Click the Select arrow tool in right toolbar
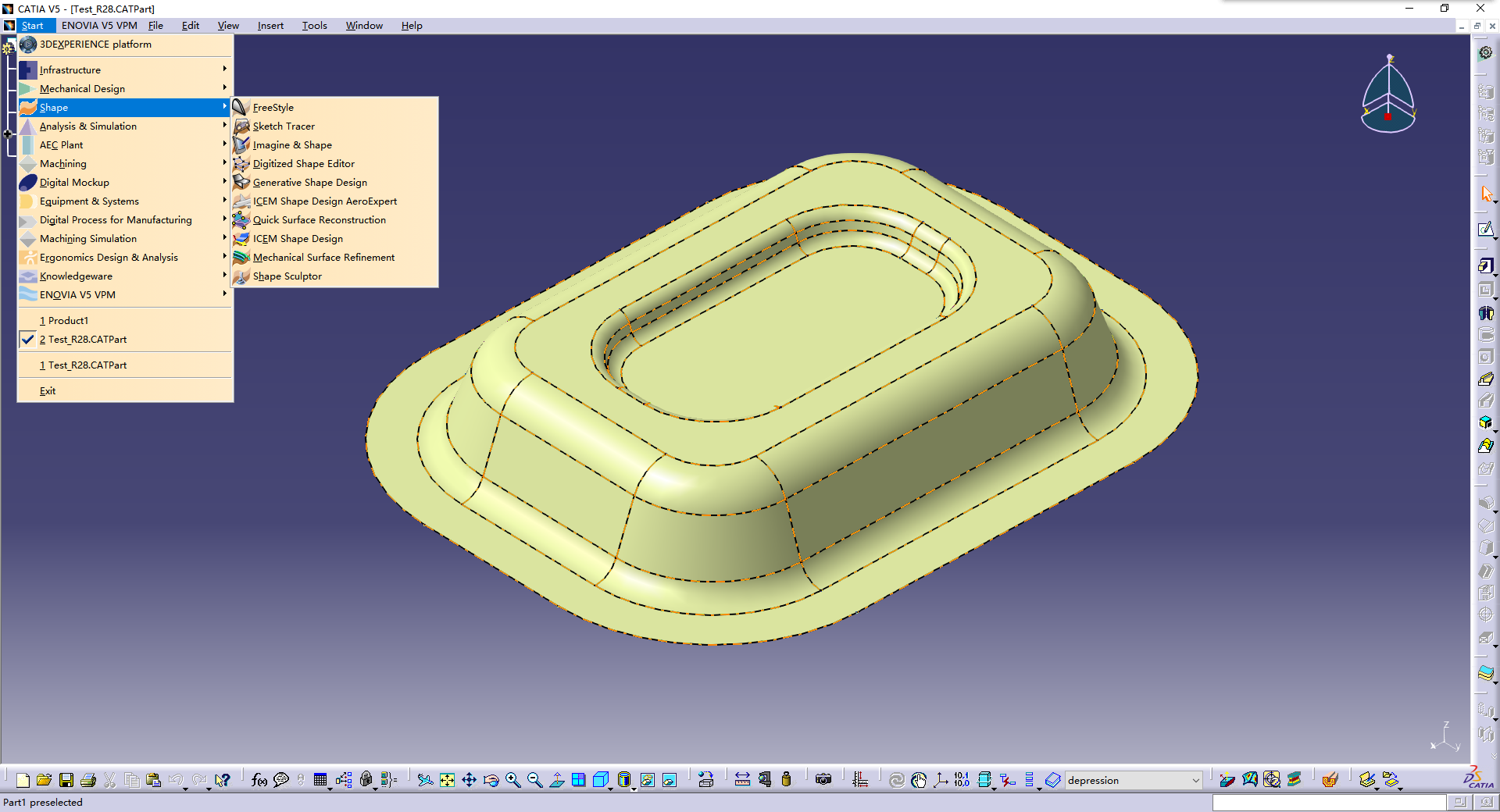 (x=1486, y=194)
